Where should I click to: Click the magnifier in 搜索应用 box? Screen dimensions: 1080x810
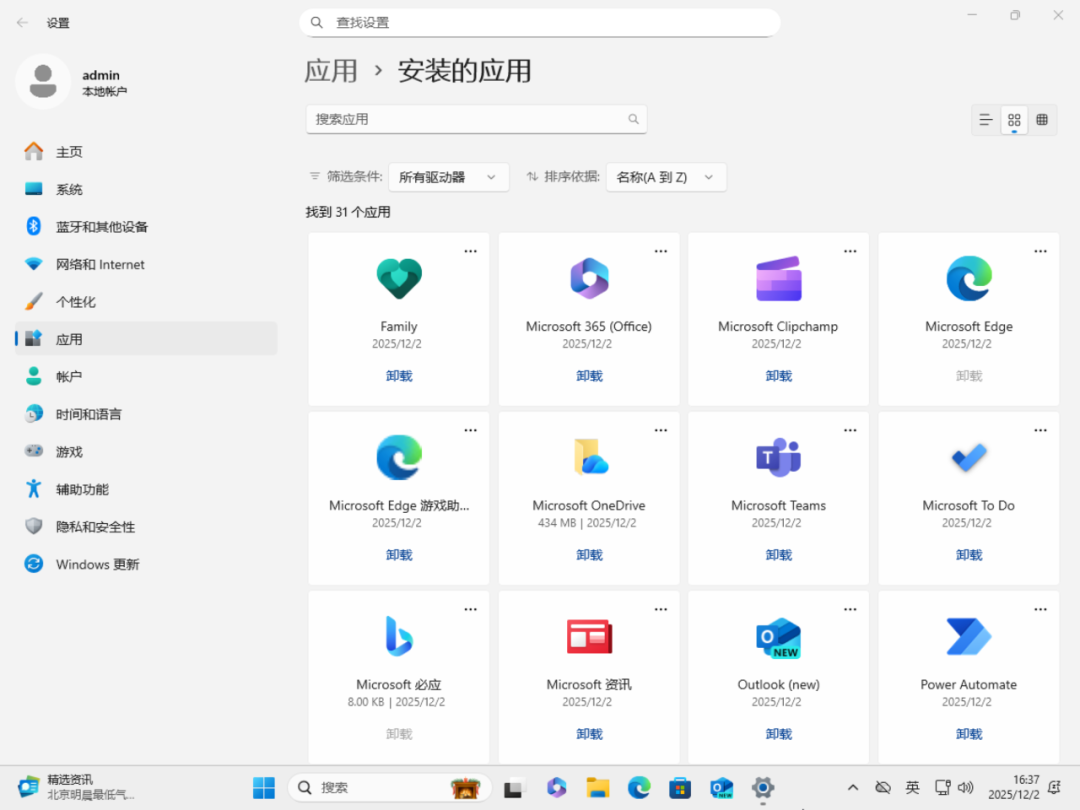pyautogui.click(x=633, y=119)
